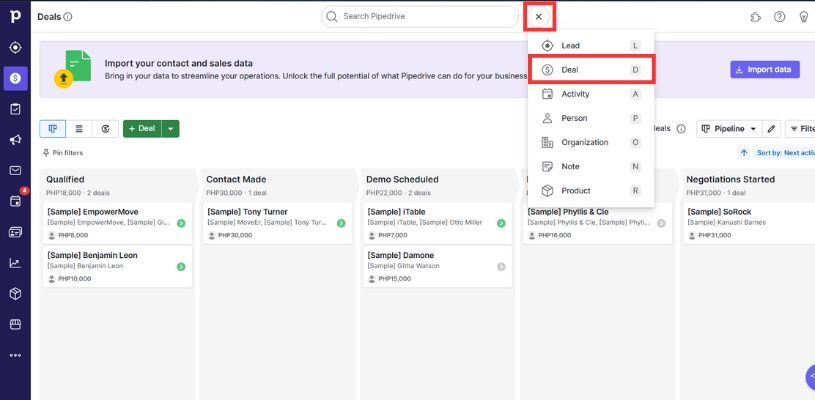Open Marketplace storefront icon in sidebar
815x400 pixels.
(x=15, y=325)
